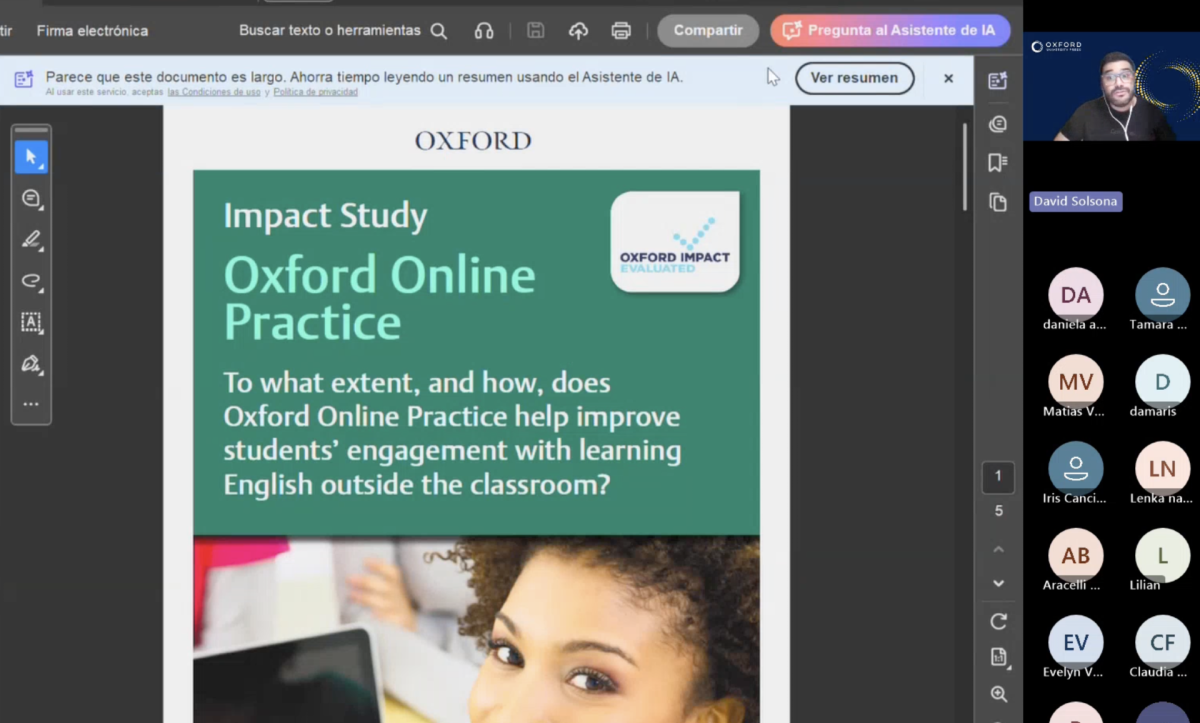Select participant avatar L Lilian

1163,556
